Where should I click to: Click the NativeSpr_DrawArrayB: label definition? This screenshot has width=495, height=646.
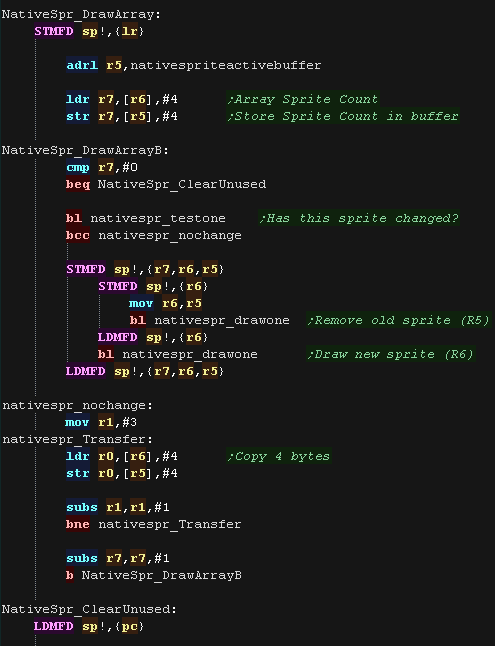[x=85, y=150]
